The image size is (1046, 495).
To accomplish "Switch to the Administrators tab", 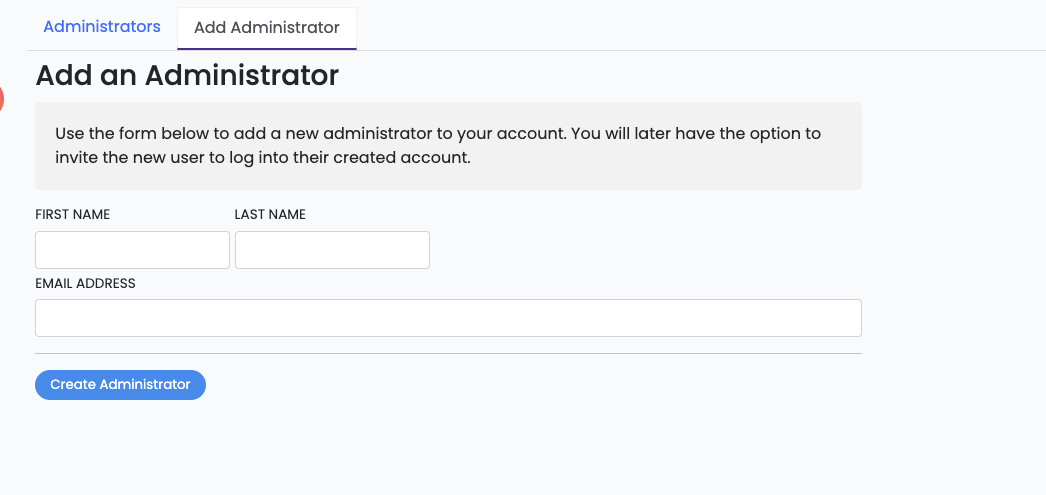I will 102,27.
